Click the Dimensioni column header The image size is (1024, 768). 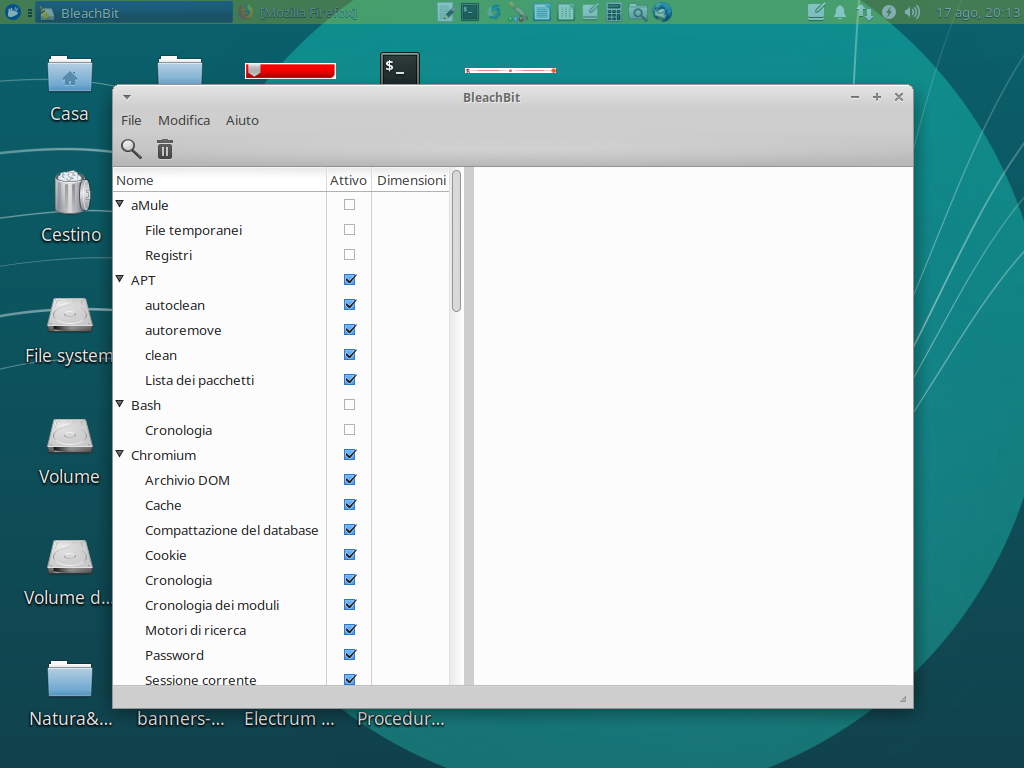tap(411, 180)
